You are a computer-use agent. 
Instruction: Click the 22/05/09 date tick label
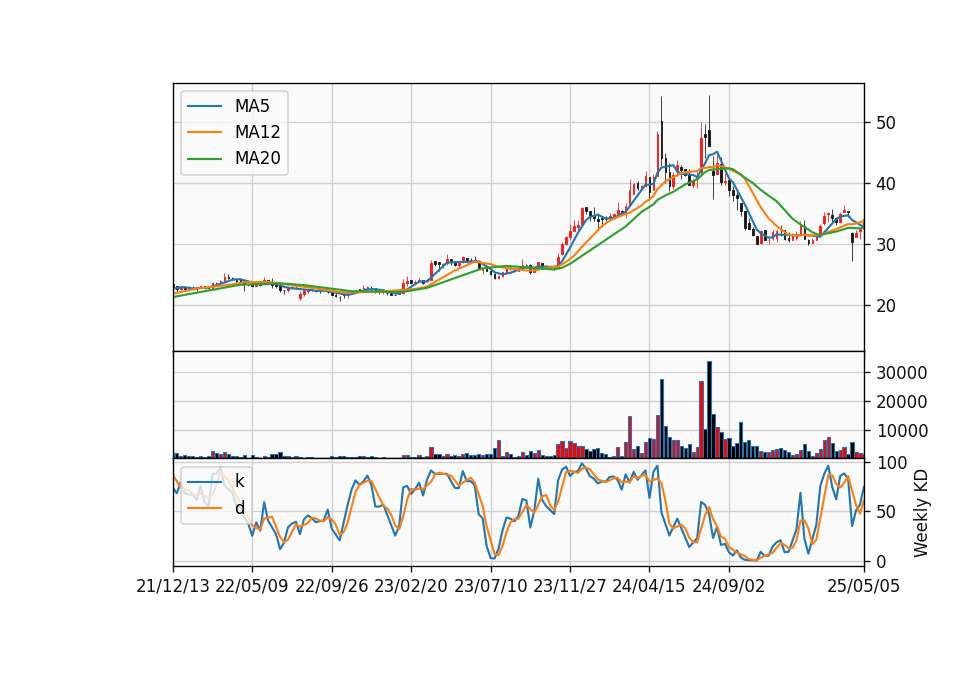252,586
